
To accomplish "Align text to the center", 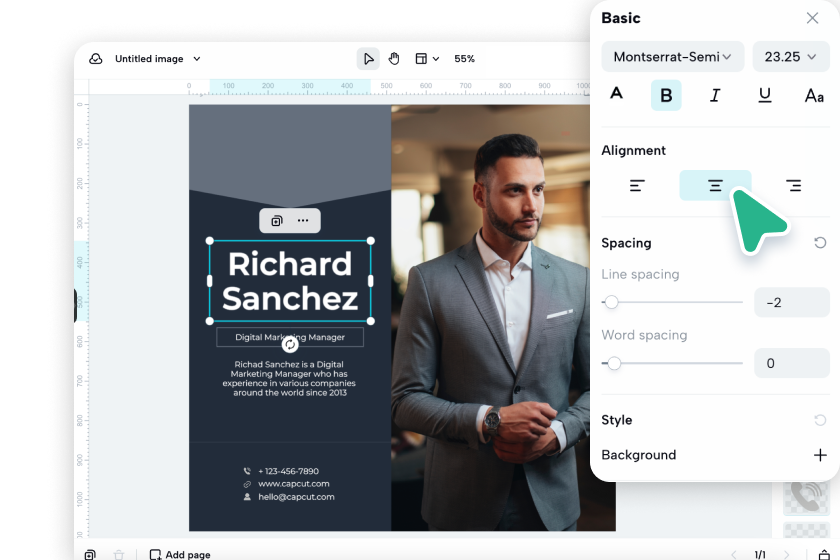I will point(715,185).
